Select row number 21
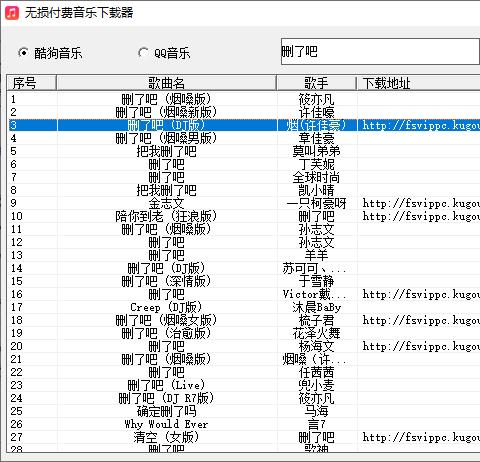The width and height of the screenshot is (480, 462). click(16, 359)
